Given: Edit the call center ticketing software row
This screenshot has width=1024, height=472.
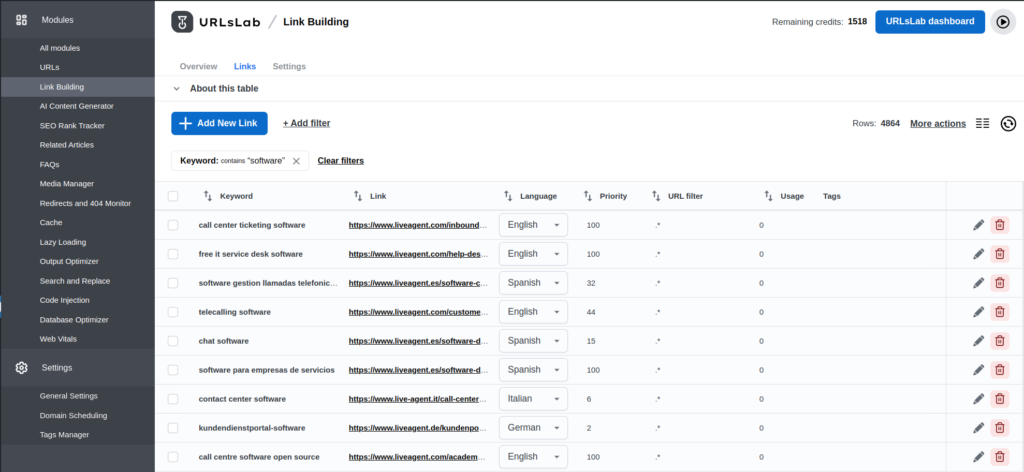Looking at the screenshot, I should (x=978, y=225).
